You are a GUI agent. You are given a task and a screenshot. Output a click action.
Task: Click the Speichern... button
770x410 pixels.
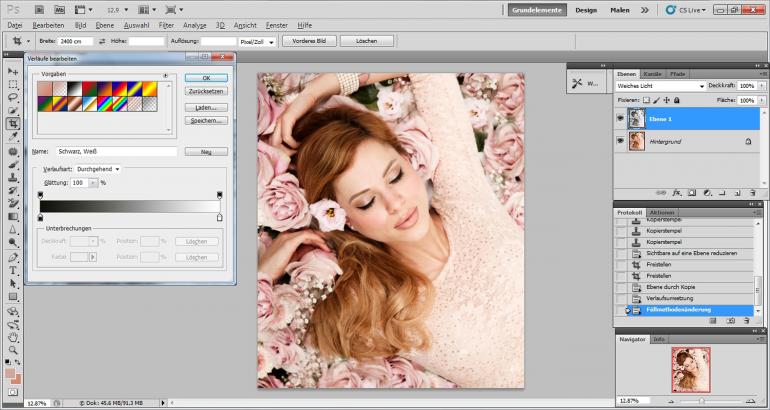click(206, 121)
